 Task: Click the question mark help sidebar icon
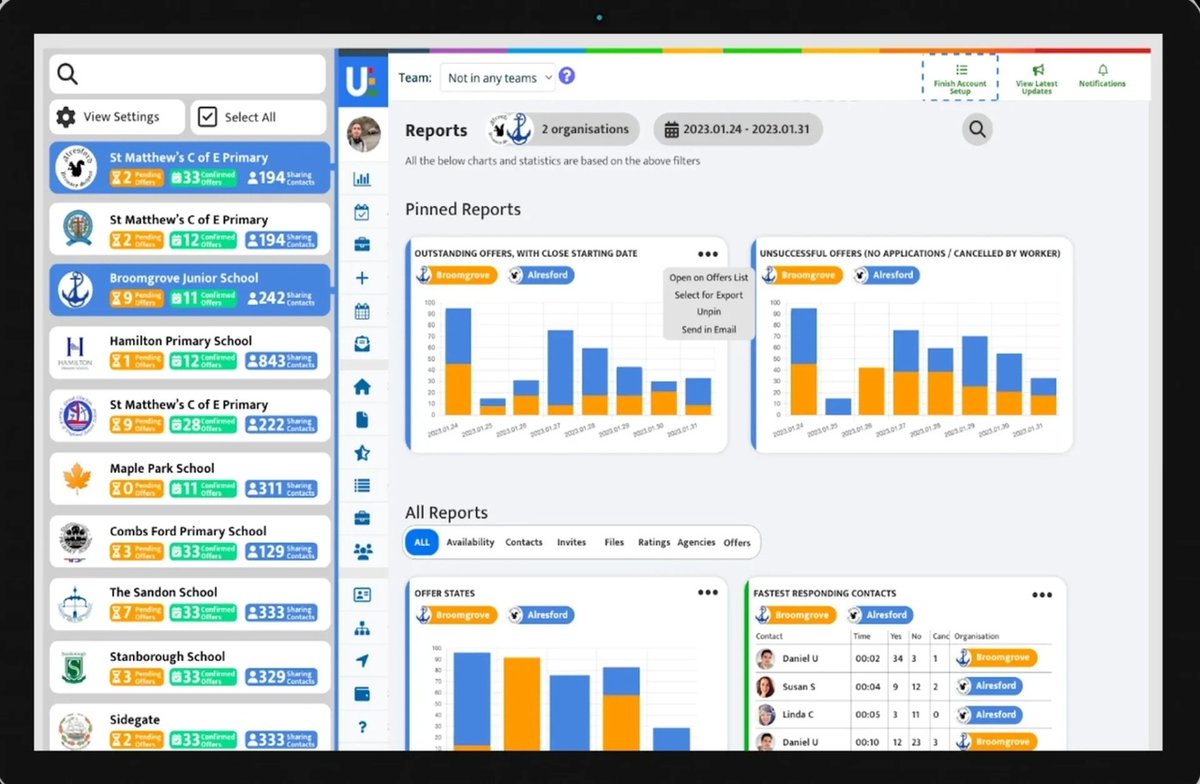pos(362,727)
